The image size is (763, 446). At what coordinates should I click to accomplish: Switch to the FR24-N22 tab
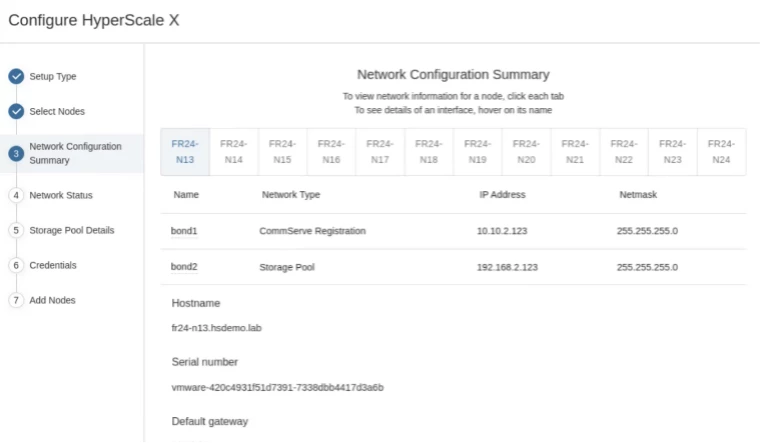(x=624, y=152)
